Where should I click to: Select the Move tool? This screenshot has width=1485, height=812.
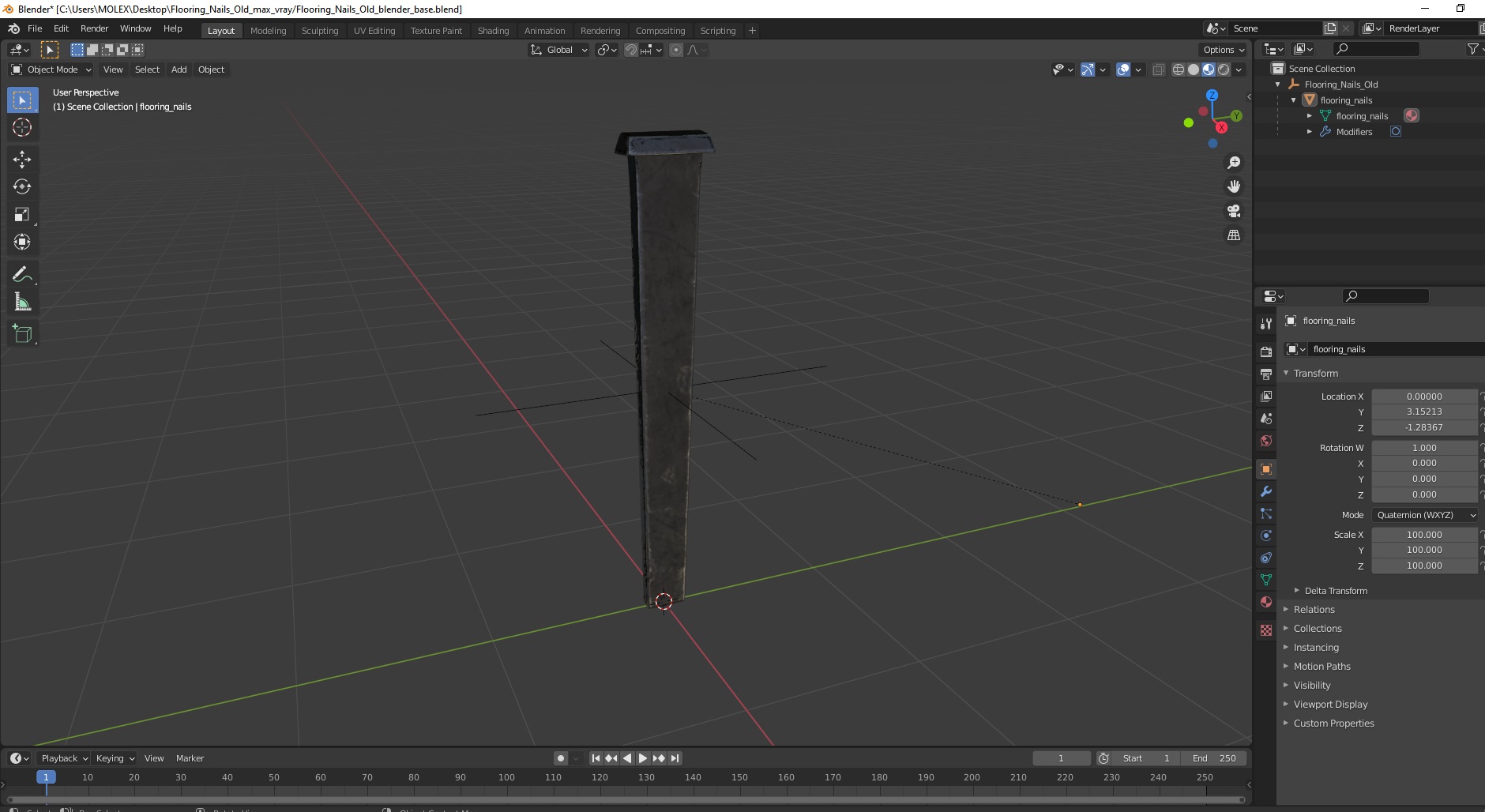22,160
